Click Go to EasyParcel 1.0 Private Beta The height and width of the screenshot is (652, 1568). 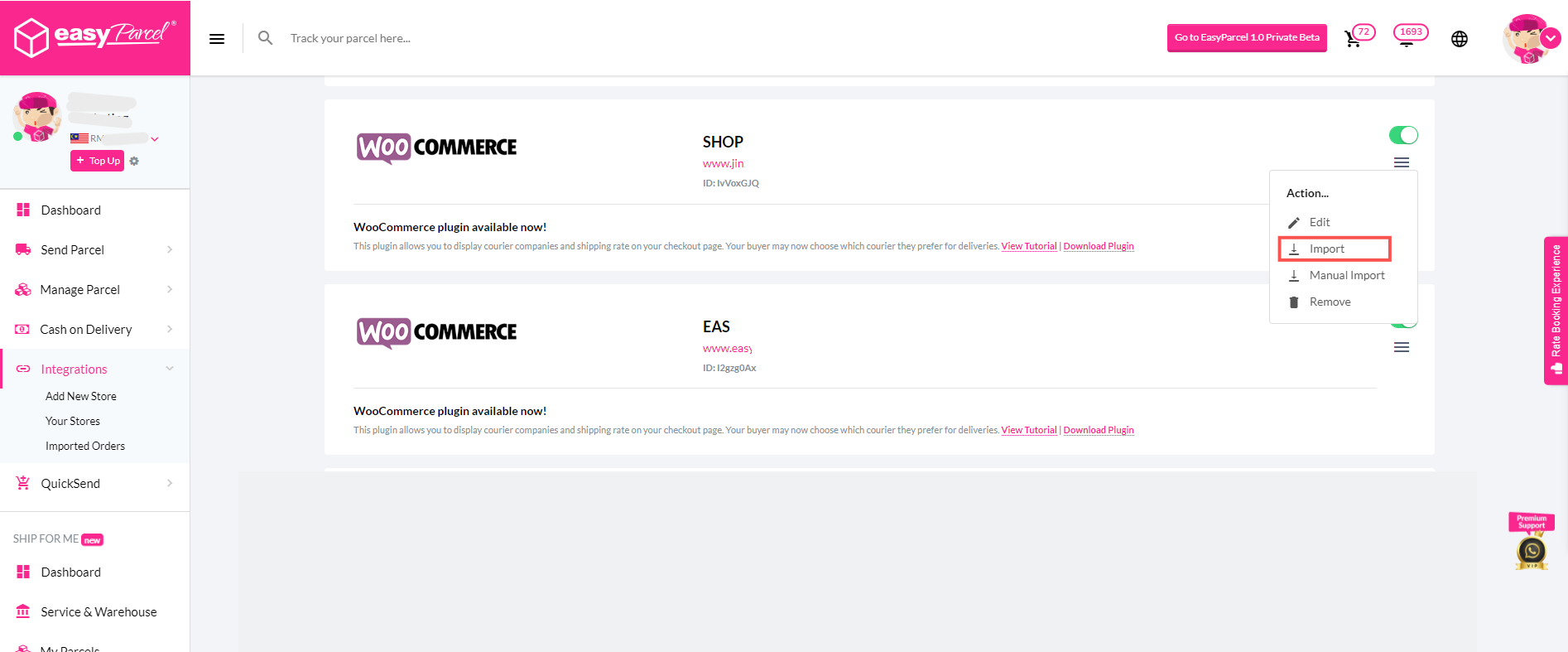pos(1247,38)
